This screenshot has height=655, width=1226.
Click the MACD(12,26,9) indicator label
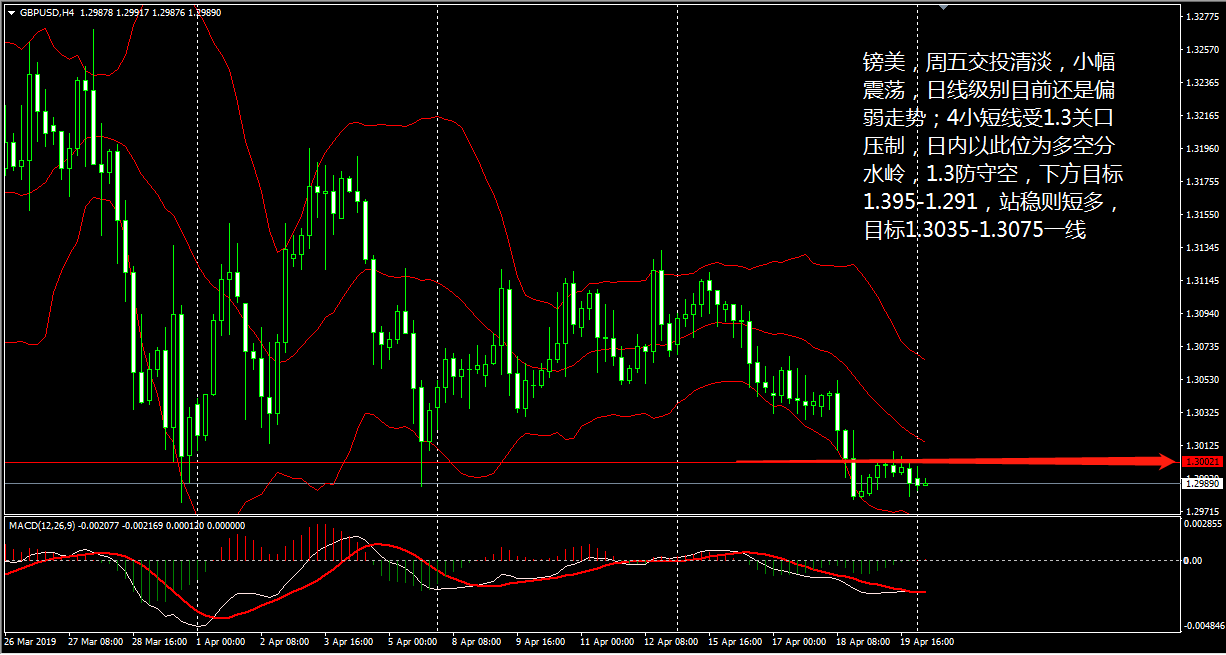tap(41, 525)
